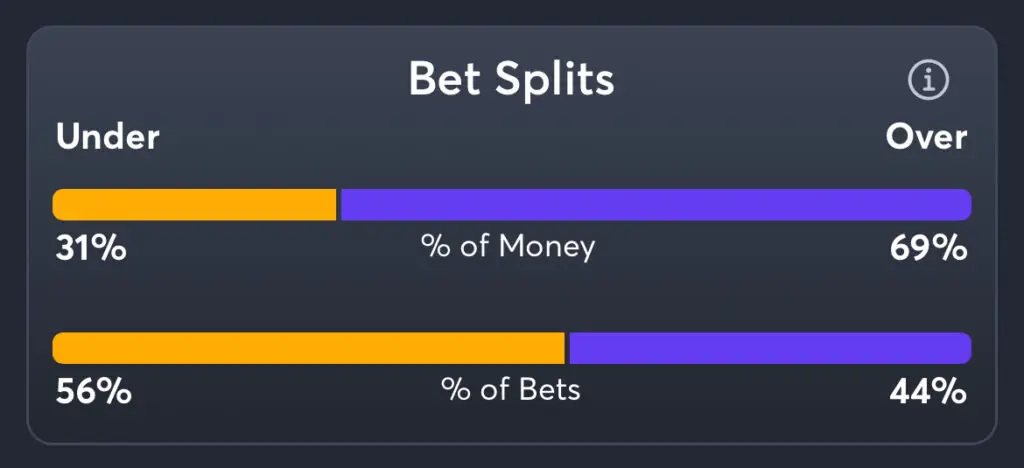
Task: Select the 69% money value
Action: click(x=928, y=247)
